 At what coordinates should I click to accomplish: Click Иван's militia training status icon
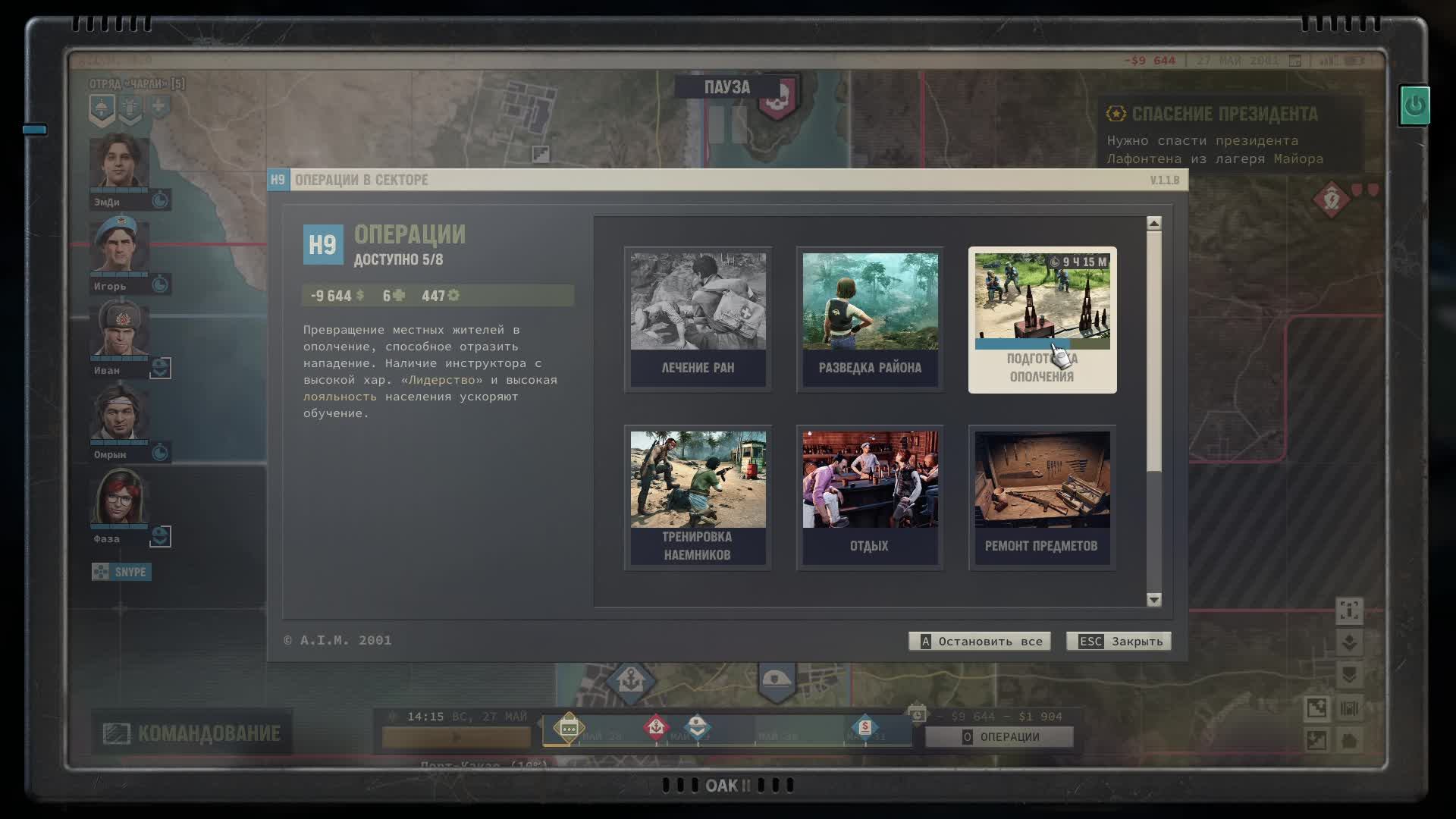[160, 368]
